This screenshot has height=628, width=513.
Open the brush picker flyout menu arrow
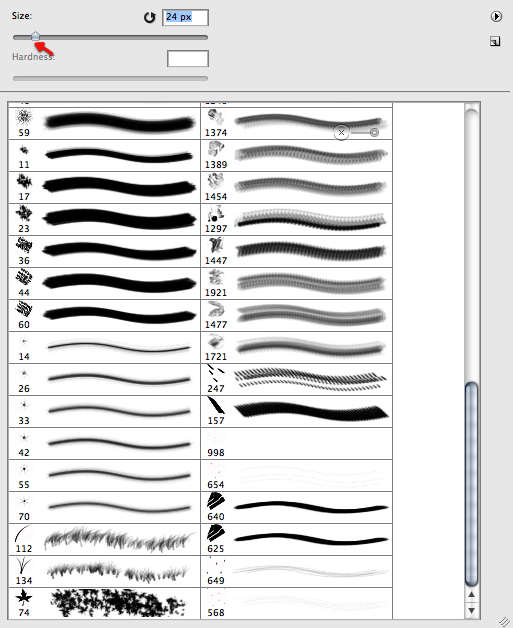[x=496, y=16]
